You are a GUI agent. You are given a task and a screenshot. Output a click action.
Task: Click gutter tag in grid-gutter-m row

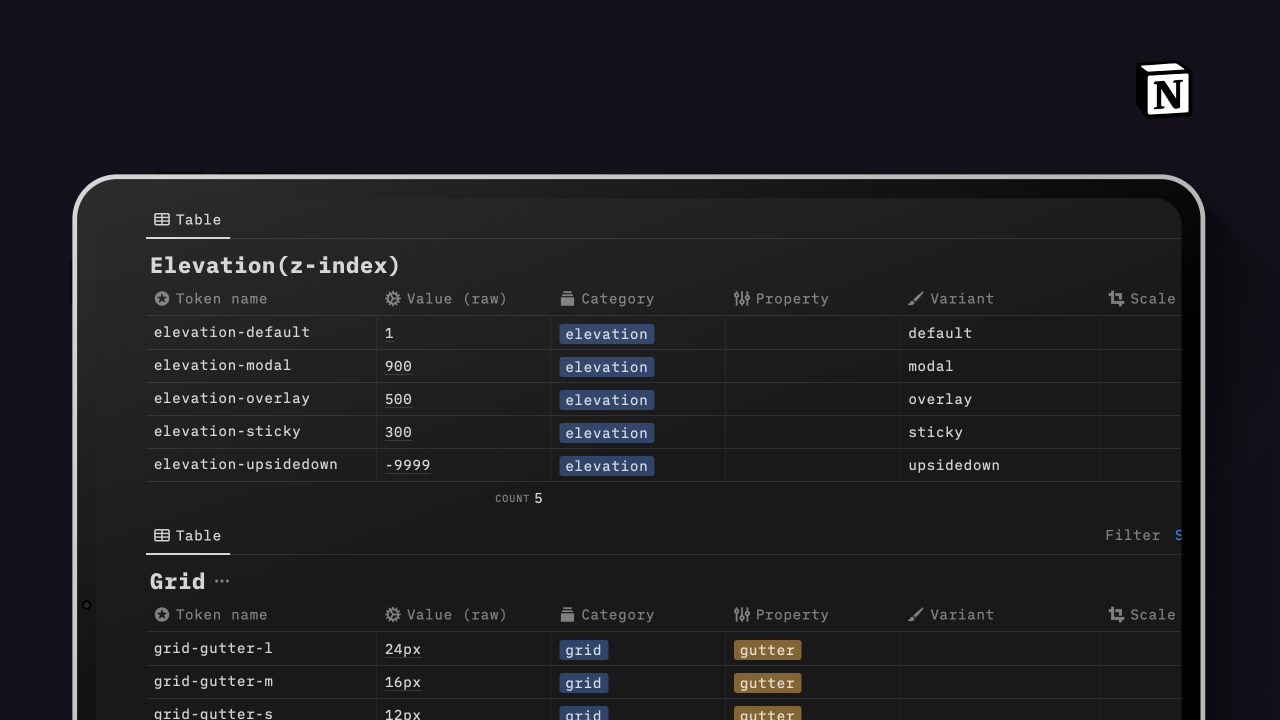coord(768,683)
